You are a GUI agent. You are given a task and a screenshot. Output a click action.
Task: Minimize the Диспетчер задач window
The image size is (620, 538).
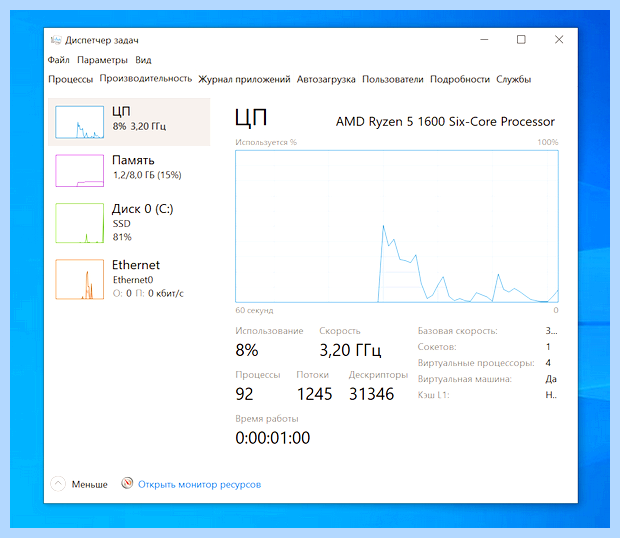coord(484,40)
